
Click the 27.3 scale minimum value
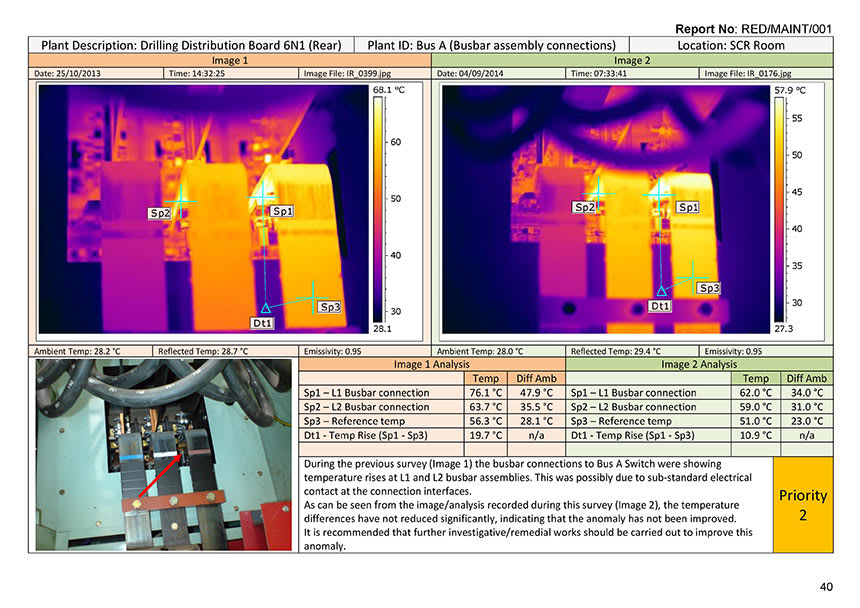(783, 328)
